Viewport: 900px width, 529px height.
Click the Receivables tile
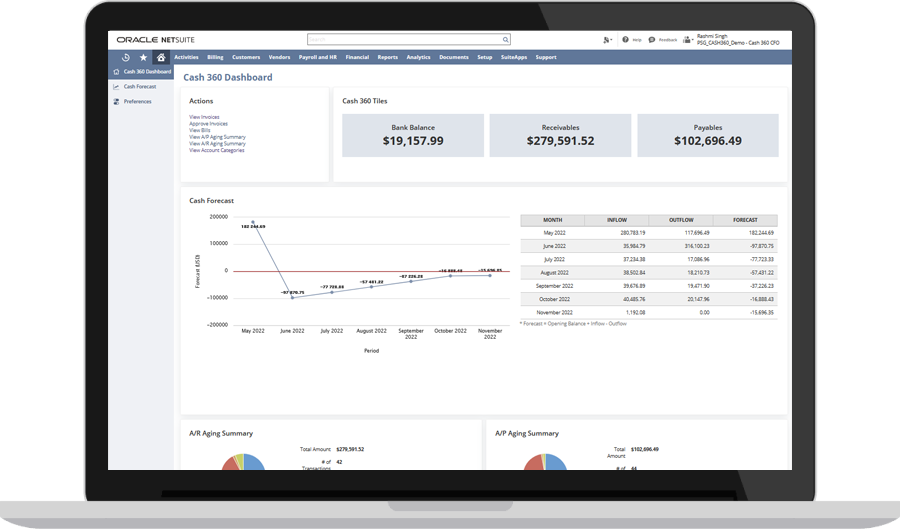pyautogui.click(x=560, y=135)
